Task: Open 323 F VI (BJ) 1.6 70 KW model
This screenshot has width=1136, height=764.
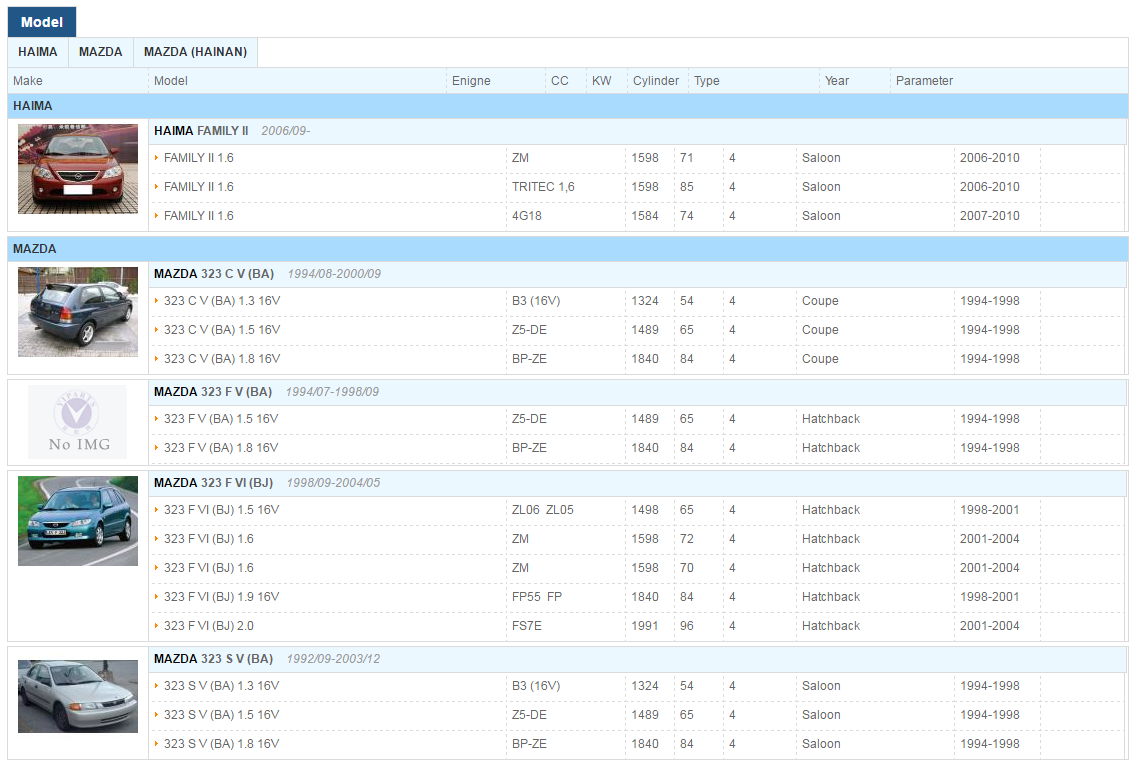Action: click(209, 568)
